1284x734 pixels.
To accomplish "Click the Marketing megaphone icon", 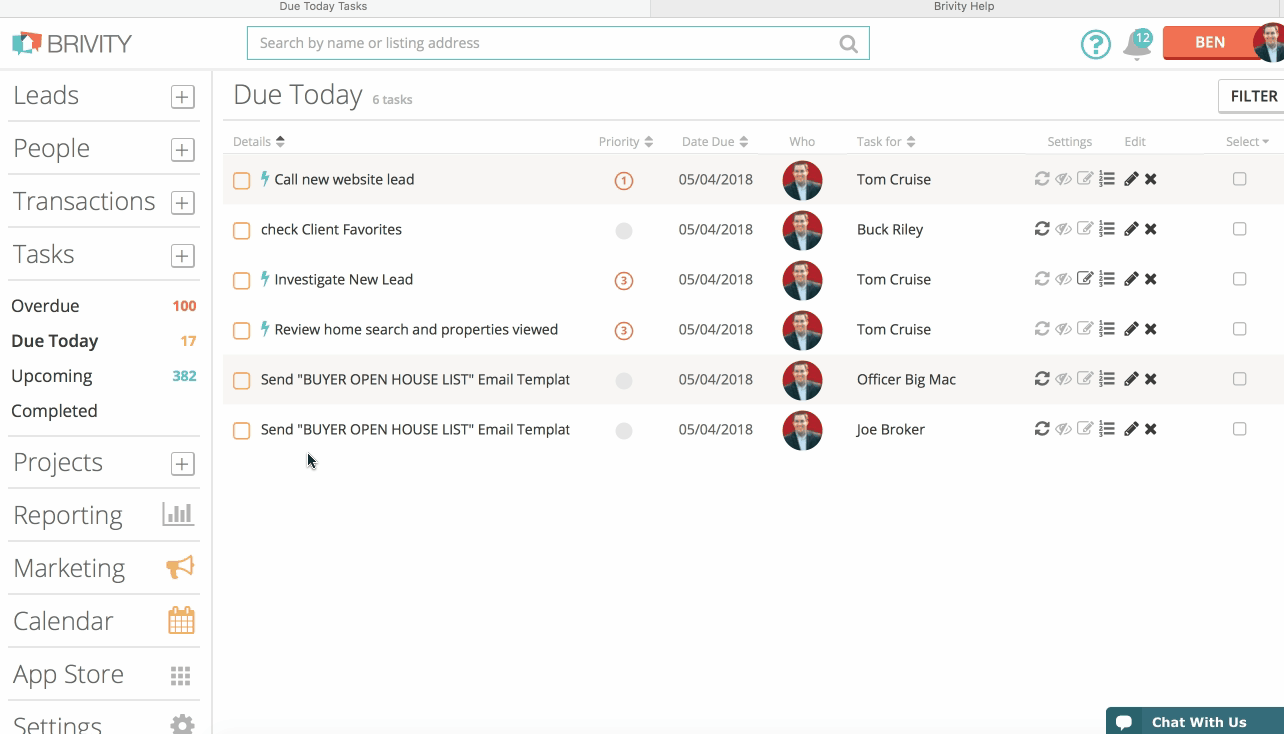I will (x=180, y=567).
